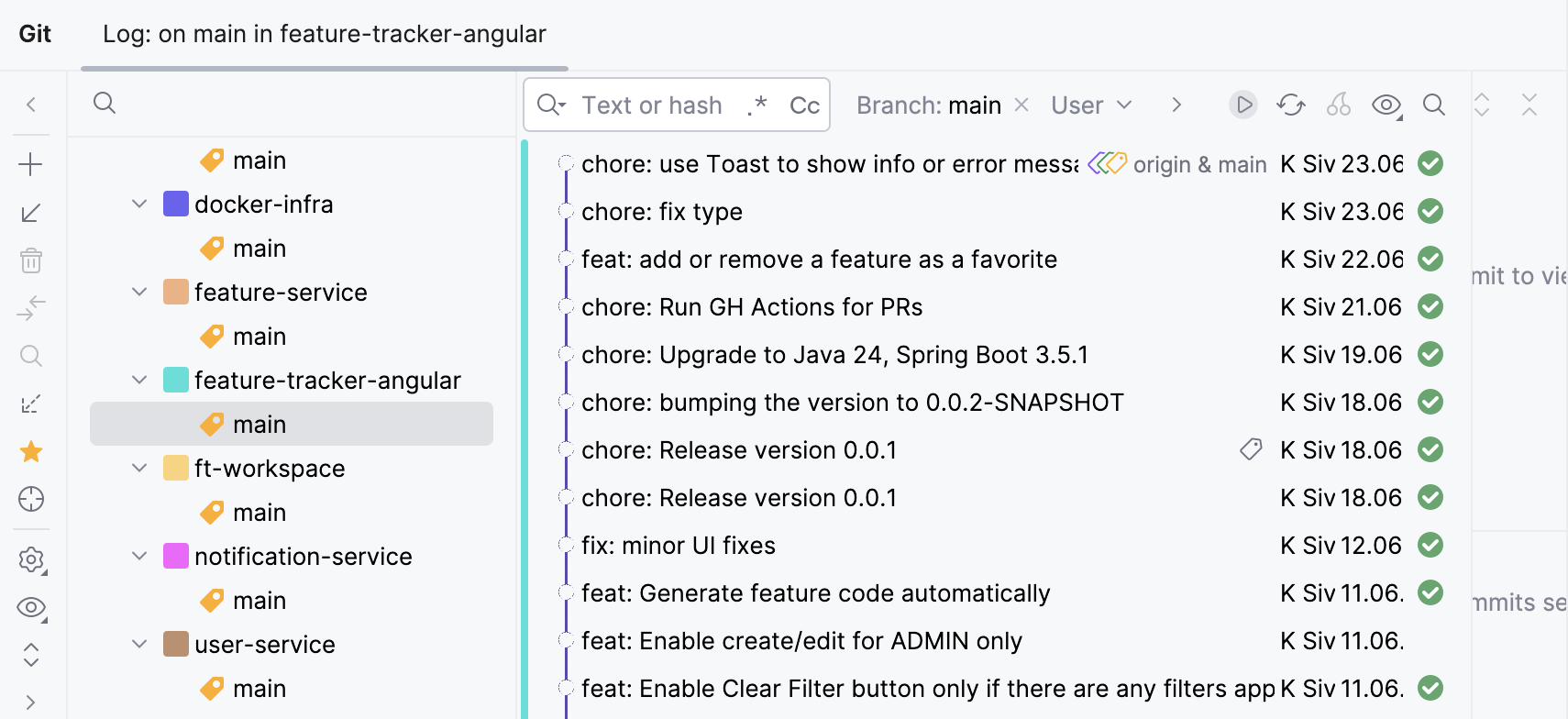Focus the Text or hash search field
Viewport: 1568px width, 719px height.
coord(651,105)
